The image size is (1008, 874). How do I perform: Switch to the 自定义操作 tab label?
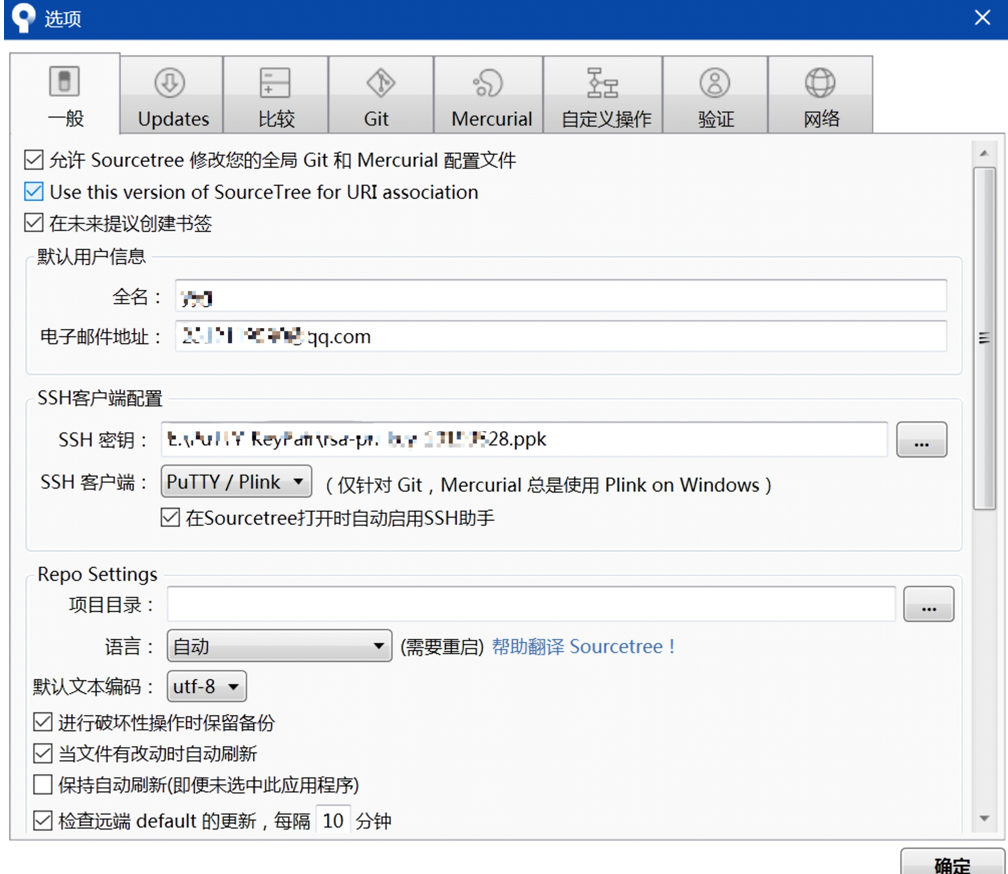[606, 119]
